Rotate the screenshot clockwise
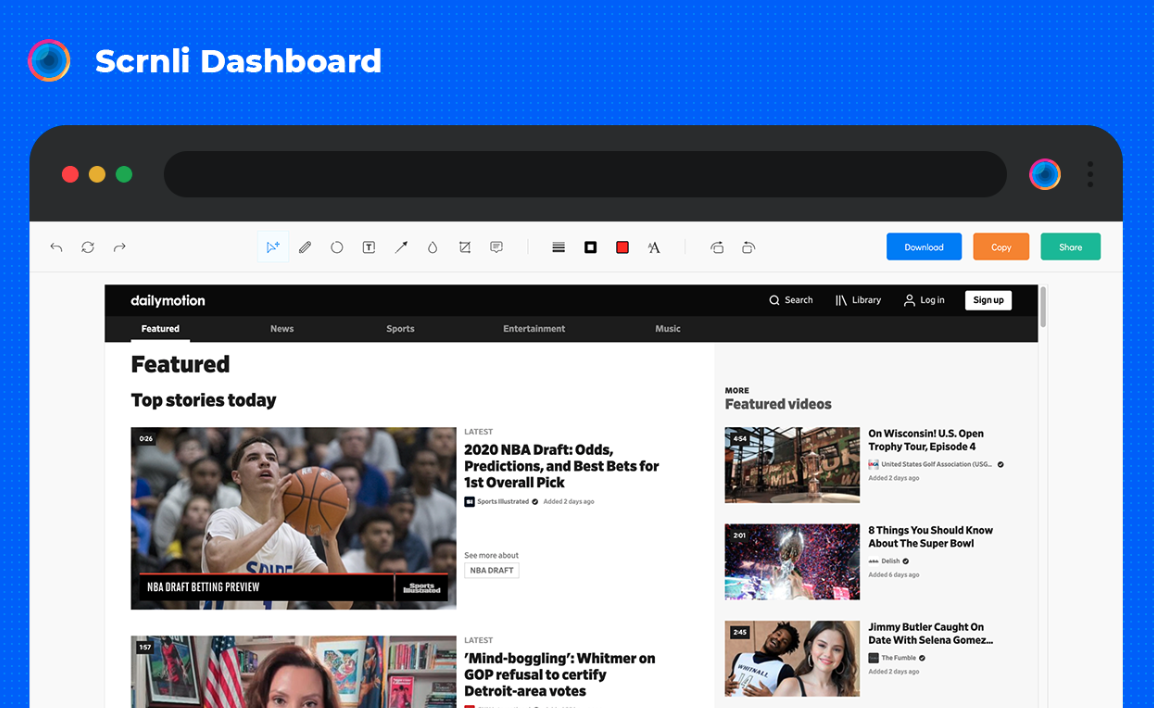Screen dimensions: 1154x708 coord(748,247)
